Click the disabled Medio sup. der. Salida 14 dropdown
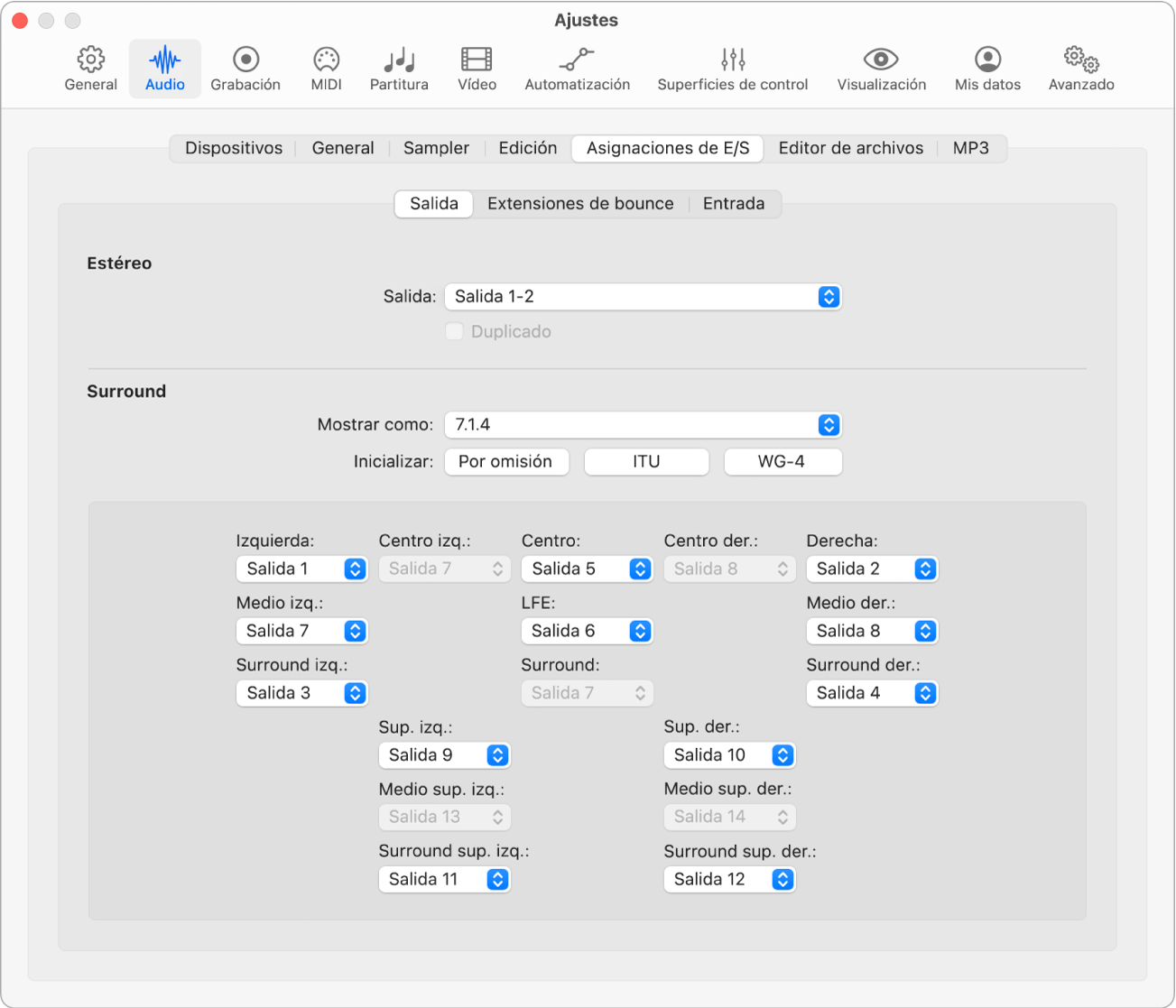Screen dimensions: 1176x1008 729,817
